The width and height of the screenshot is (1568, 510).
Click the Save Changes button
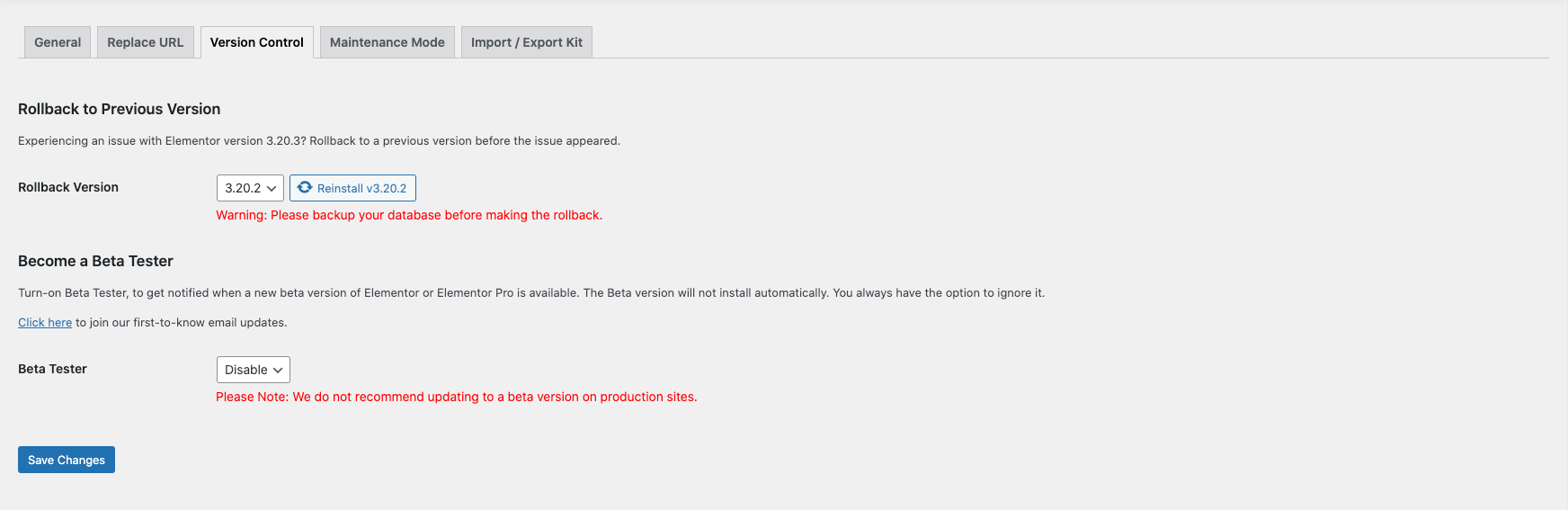pyautogui.click(x=67, y=460)
